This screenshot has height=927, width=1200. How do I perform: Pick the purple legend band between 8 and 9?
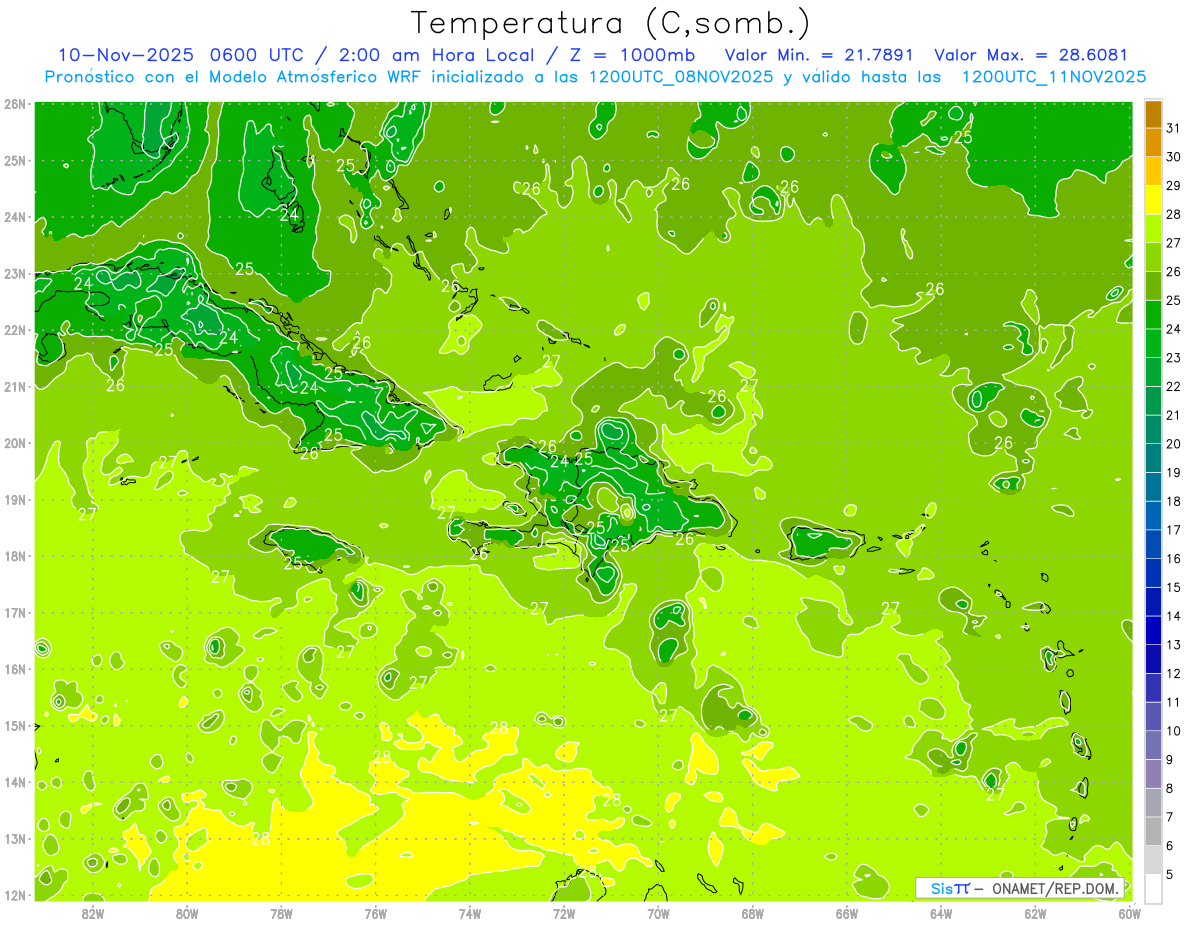[1153, 773]
